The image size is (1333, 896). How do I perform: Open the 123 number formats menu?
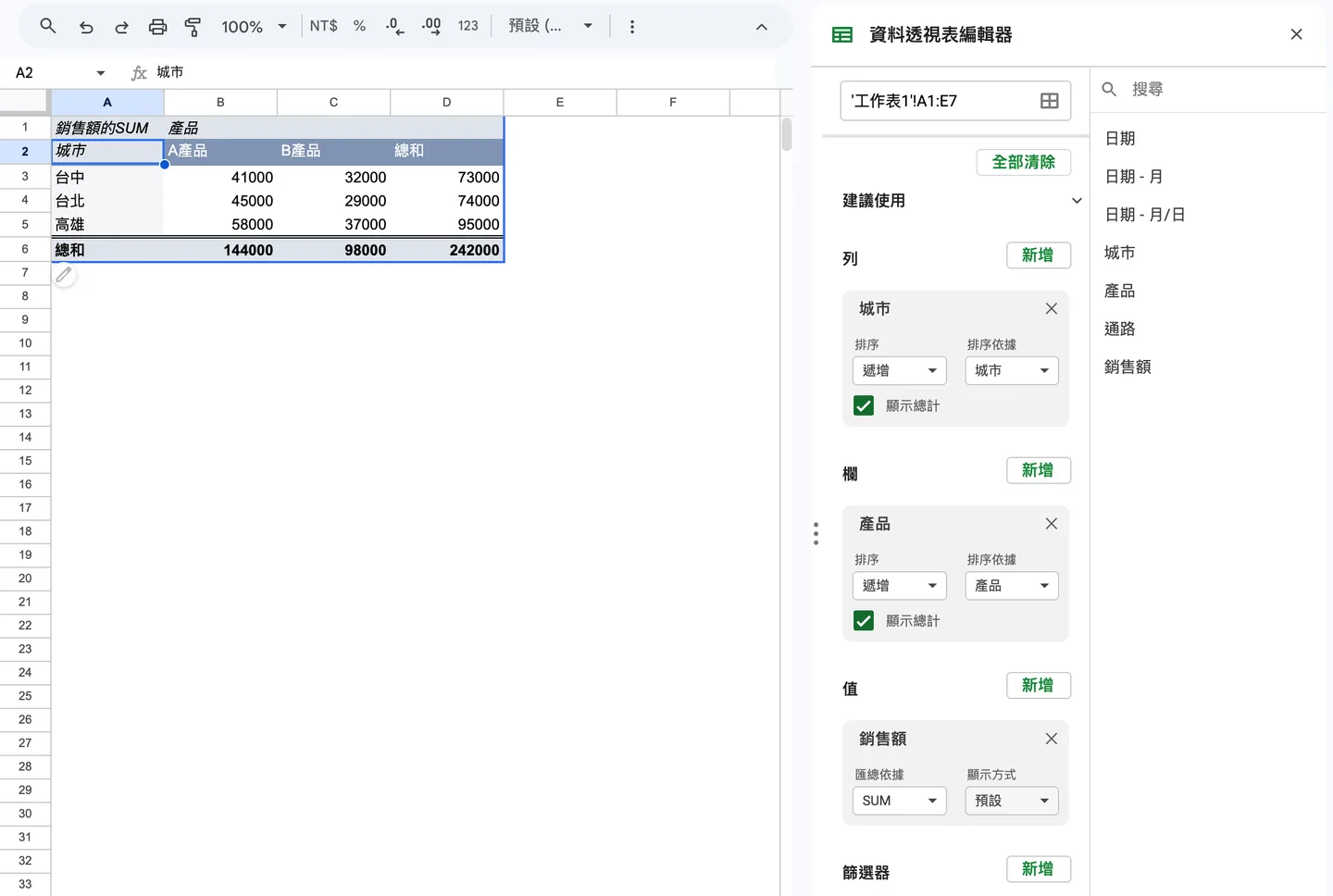pos(467,26)
